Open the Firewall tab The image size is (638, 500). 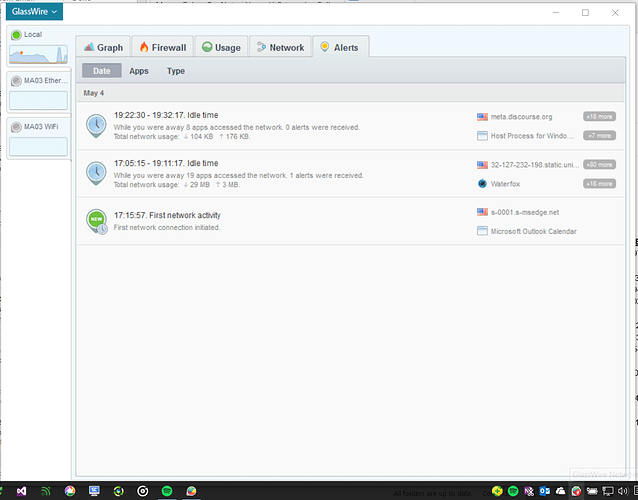163,47
